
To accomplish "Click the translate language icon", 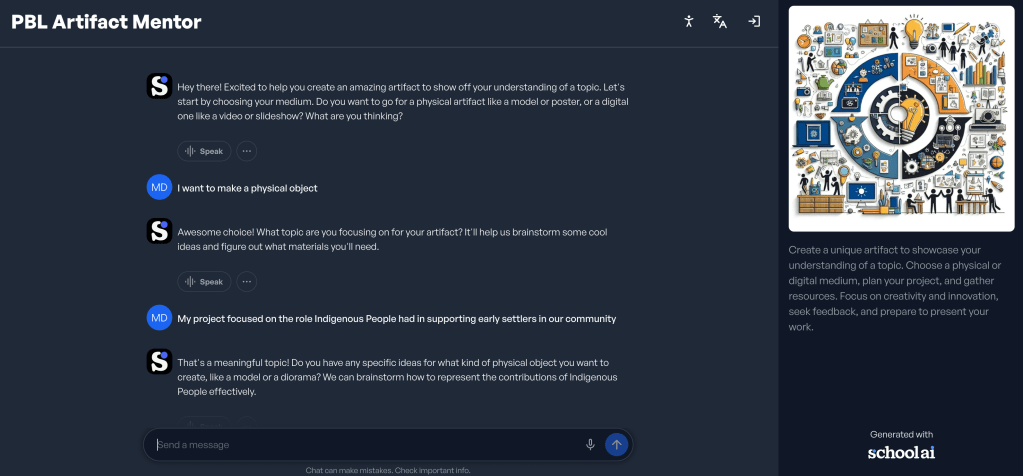I will point(720,22).
